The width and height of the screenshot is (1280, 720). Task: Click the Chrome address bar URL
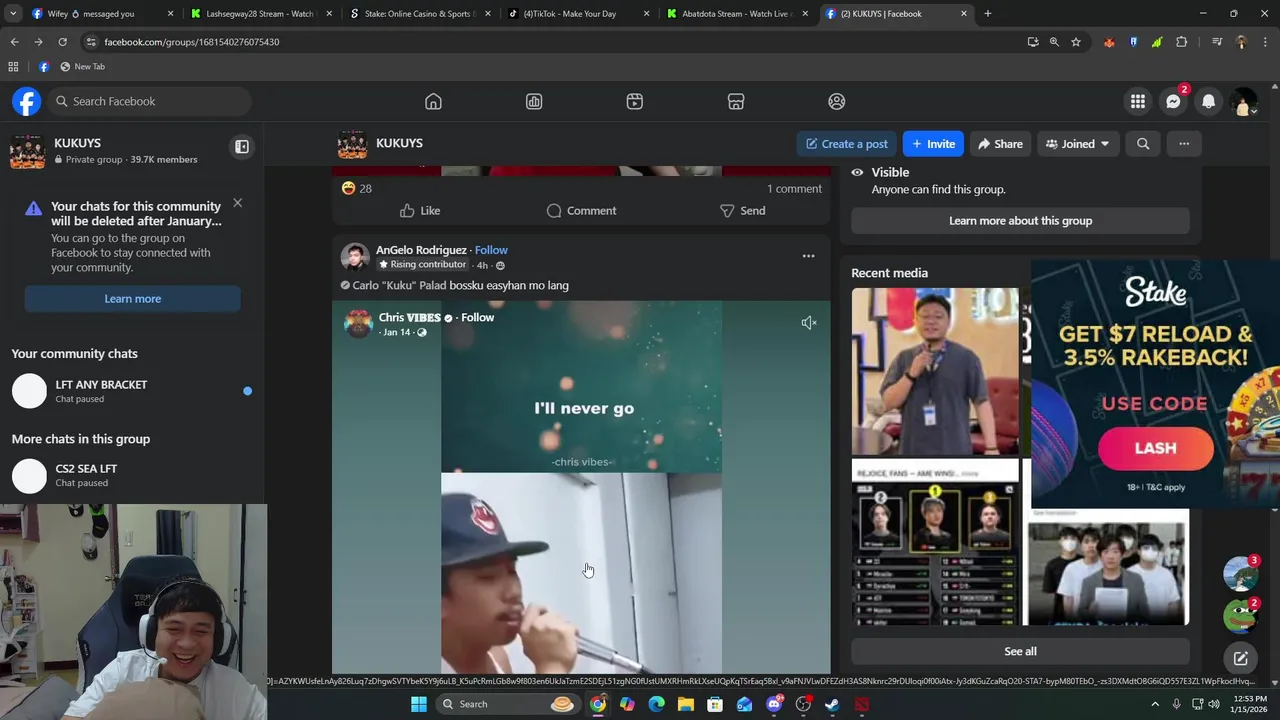(x=192, y=42)
